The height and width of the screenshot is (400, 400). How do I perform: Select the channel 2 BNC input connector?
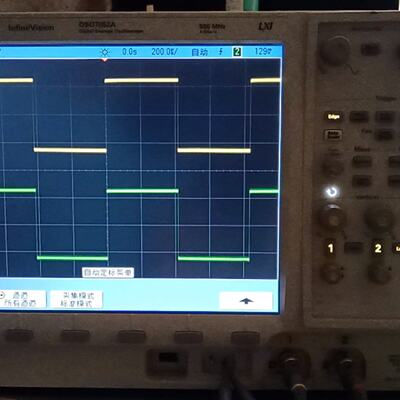[346, 364]
